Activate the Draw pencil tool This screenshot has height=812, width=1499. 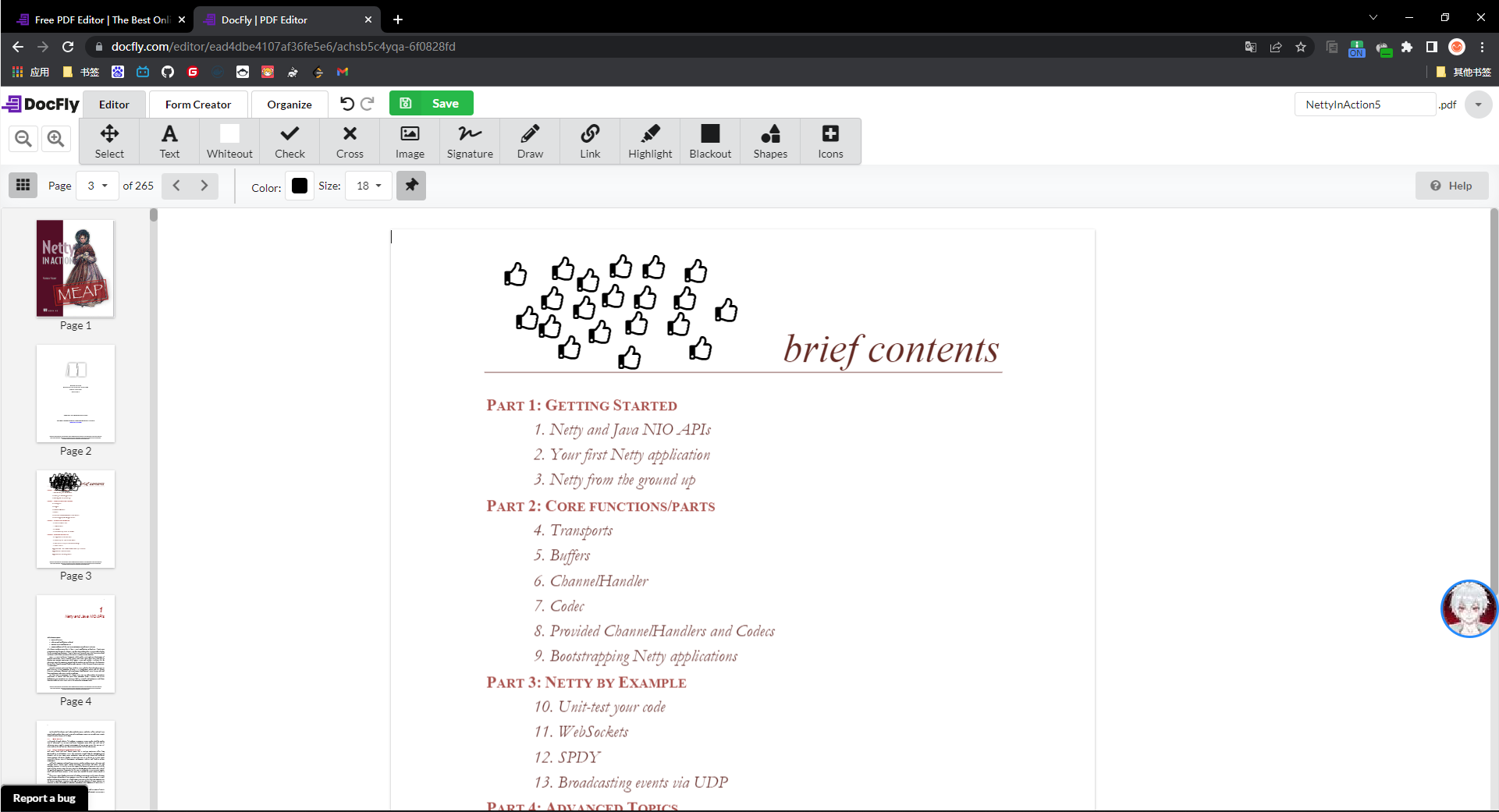click(530, 141)
